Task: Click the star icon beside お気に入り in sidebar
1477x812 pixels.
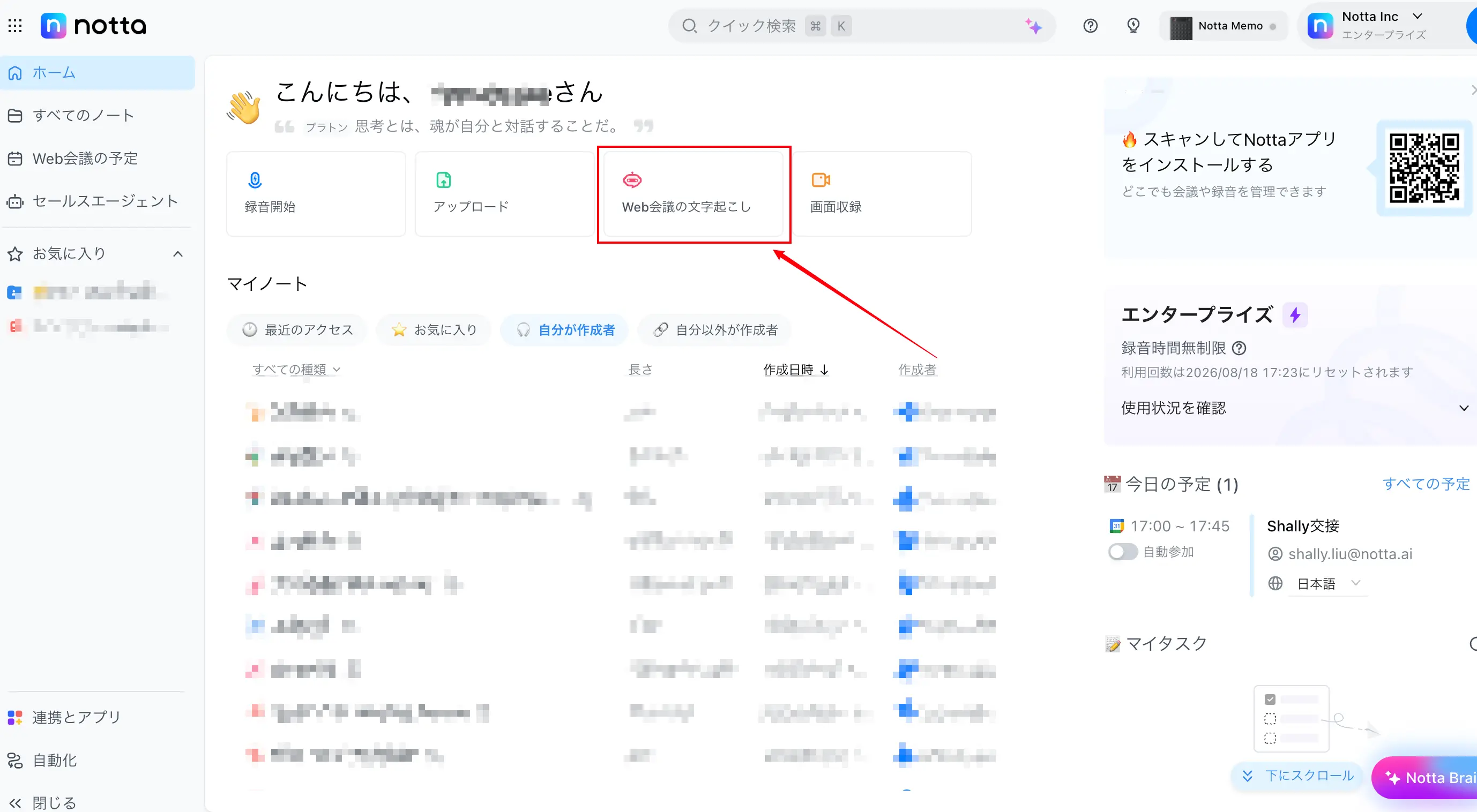Action: [15, 254]
